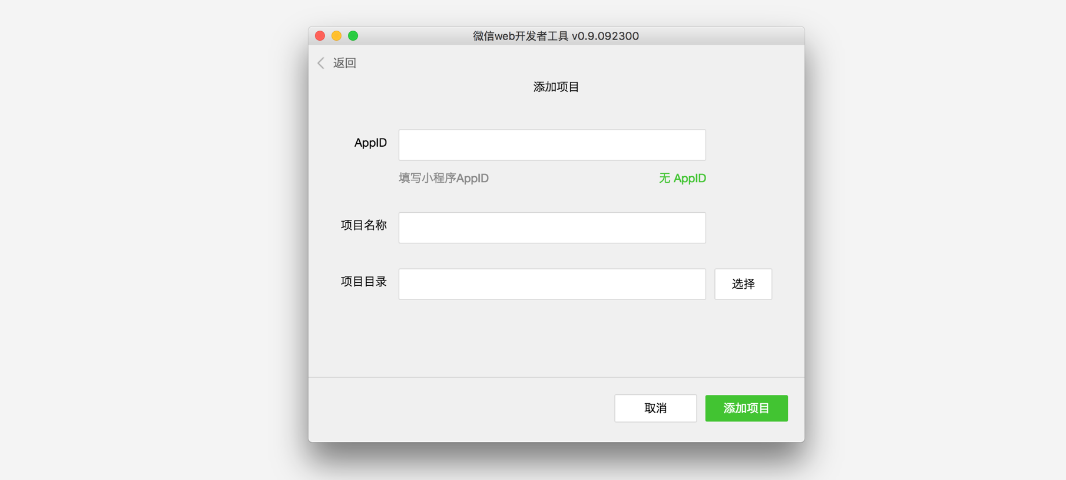Maximize window with the green button
Screen dimensions: 1066x480
(353, 36)
